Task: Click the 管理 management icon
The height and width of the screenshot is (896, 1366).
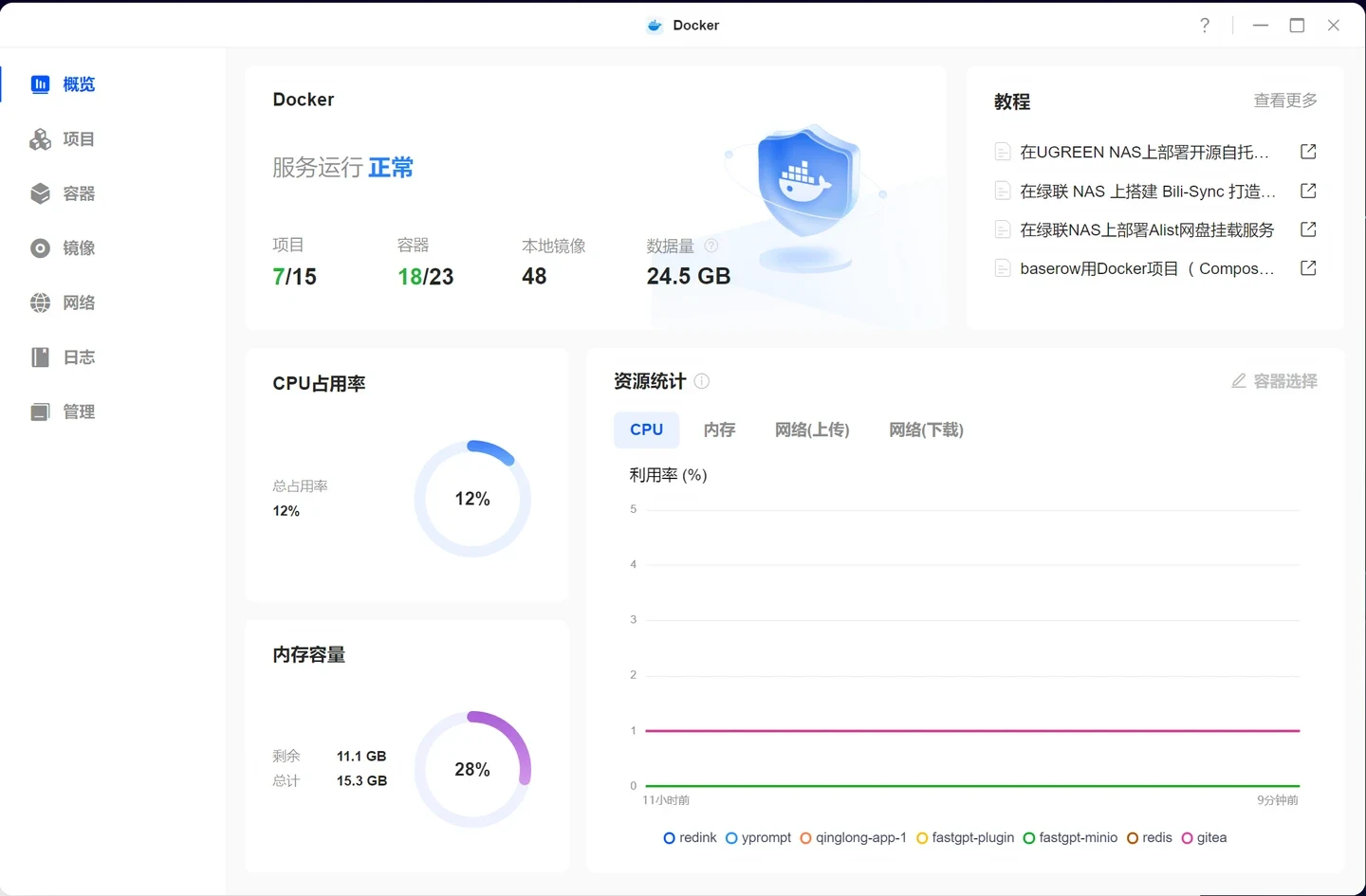Action: [40, 411]
